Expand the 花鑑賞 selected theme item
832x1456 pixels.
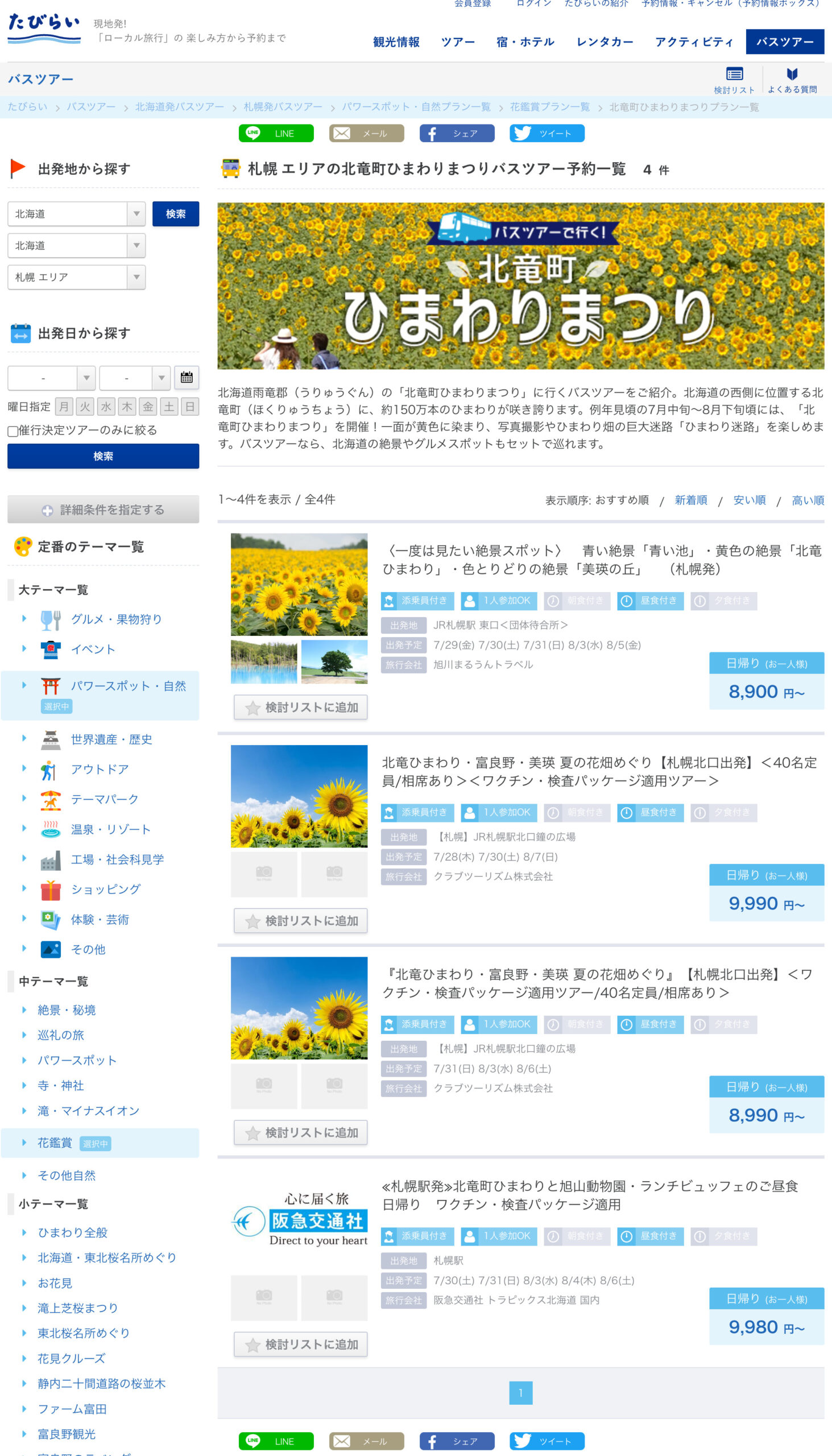55,1143
